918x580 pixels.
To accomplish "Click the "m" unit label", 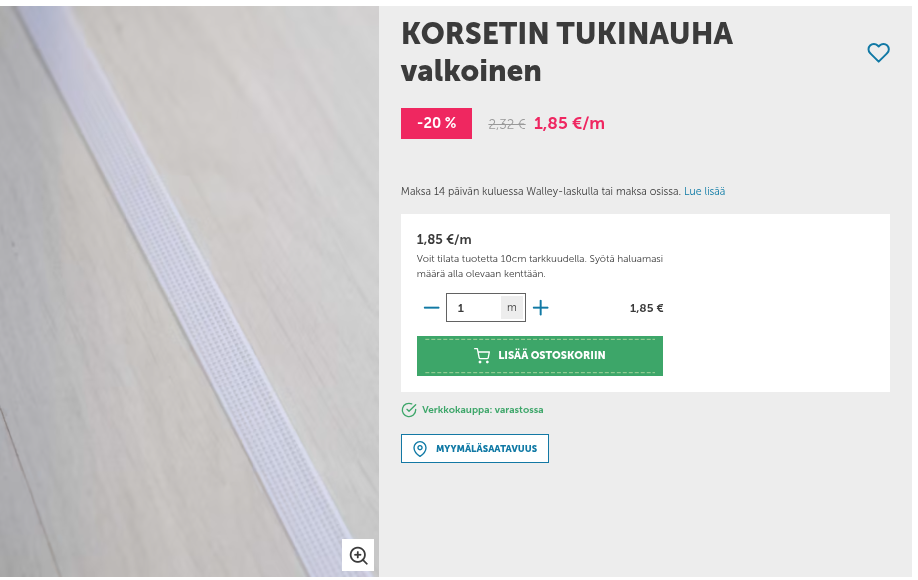I will click(512, 308).
